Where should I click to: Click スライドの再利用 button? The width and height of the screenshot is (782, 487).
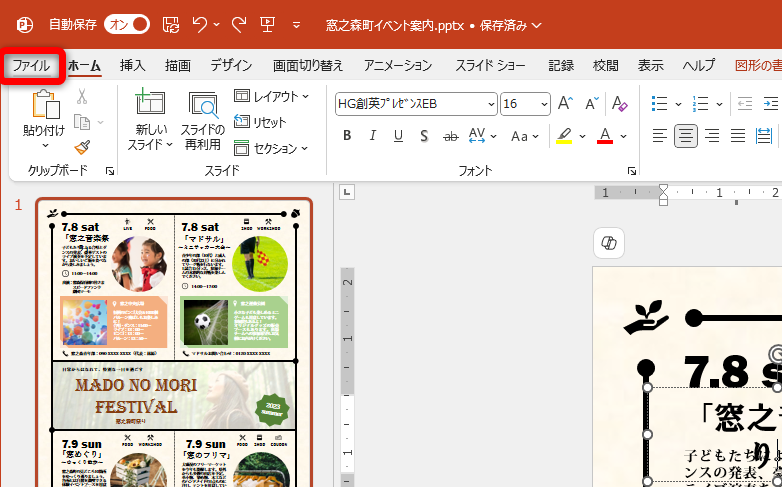tap(203, 121)
